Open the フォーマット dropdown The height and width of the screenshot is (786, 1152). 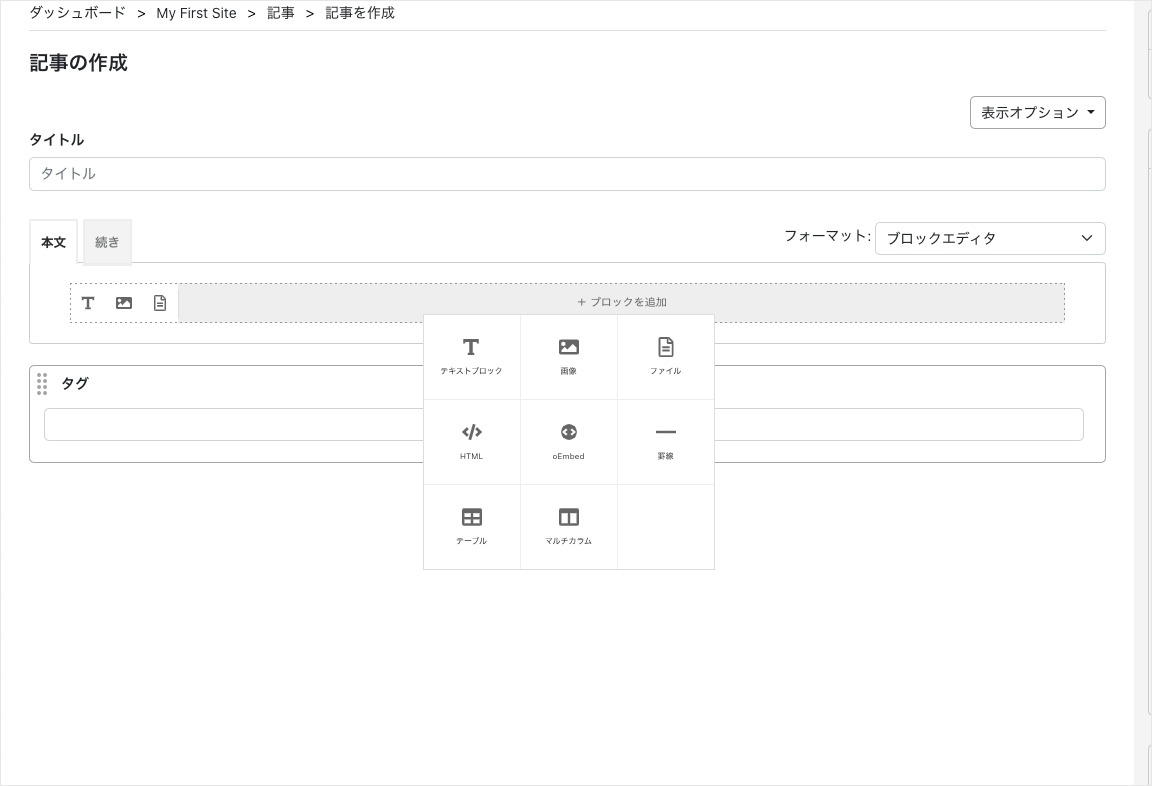tap(989, 238)
